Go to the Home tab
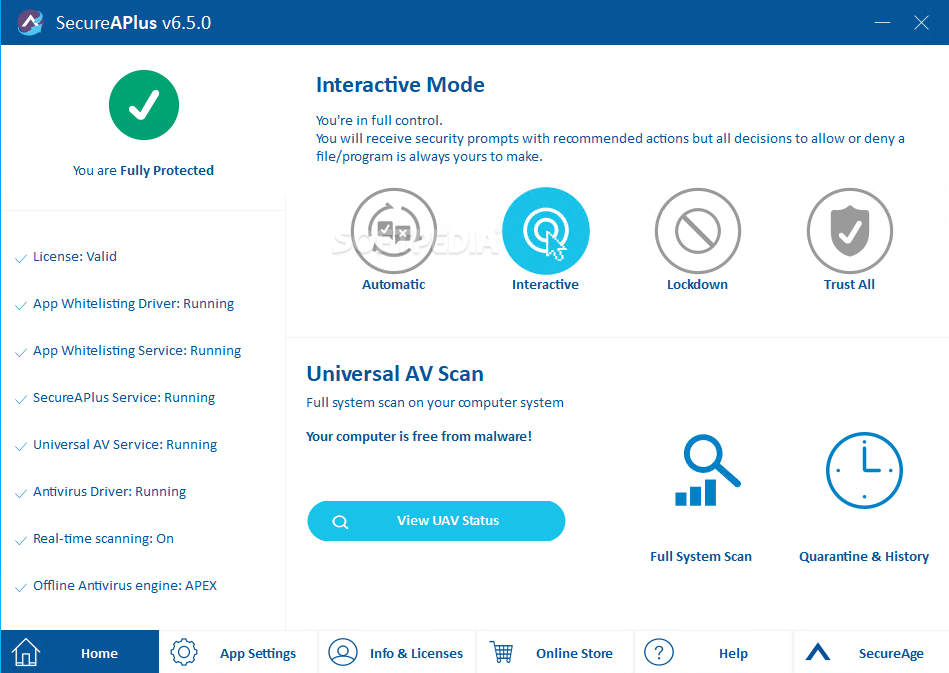 click(x=80, y=652)
